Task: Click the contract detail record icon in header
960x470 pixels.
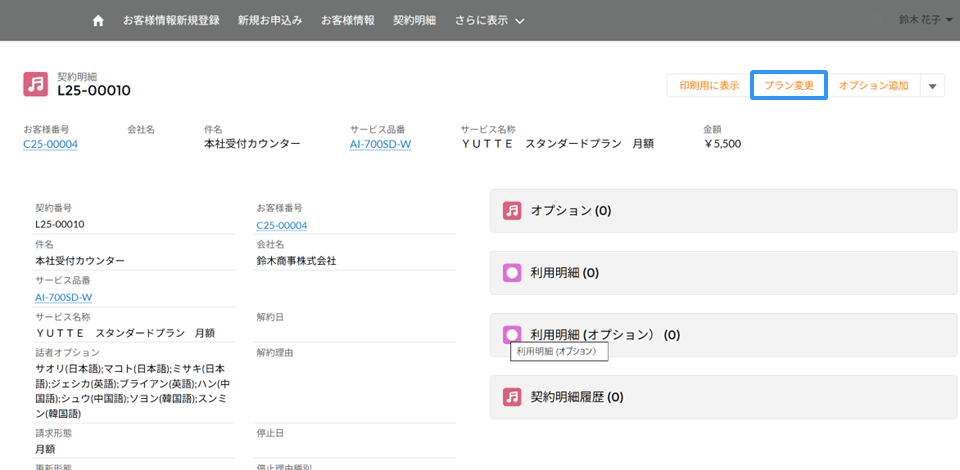Action: click(x=35, y=84)
